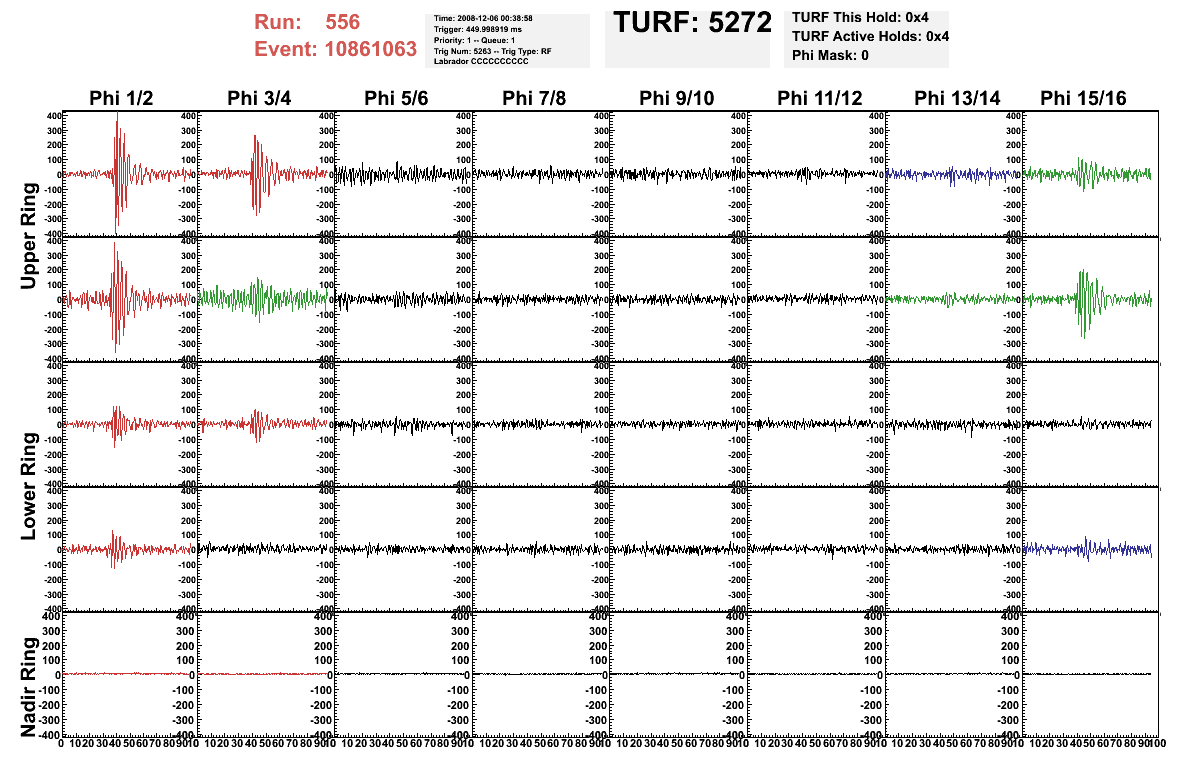Viewport: 1196px width, 772px height.
Task: Click the 'Time: 2008-12-06 00:38:58' line
Action: point(483,18)
